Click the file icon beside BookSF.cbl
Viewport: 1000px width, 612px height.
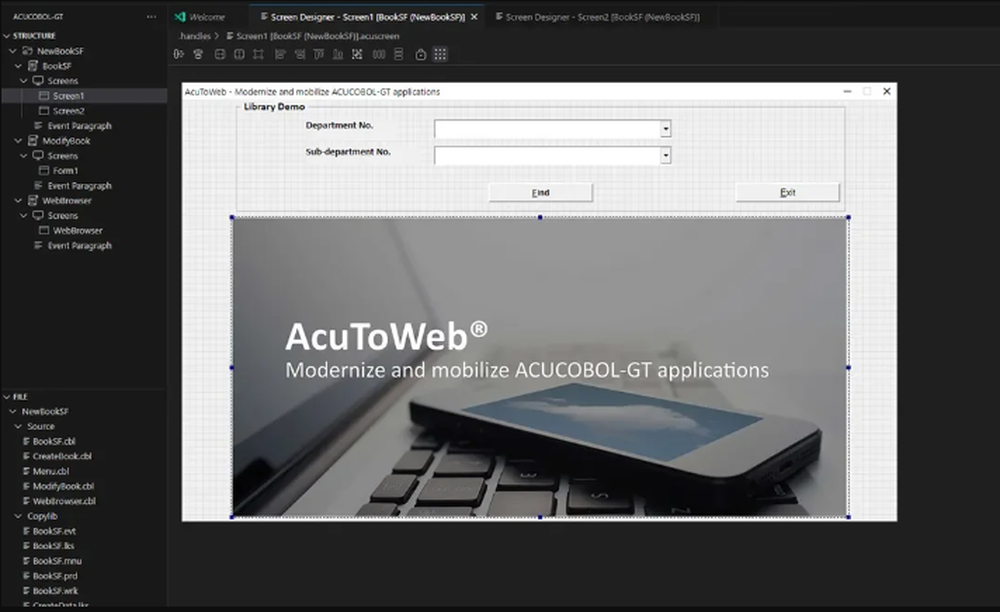26,441
